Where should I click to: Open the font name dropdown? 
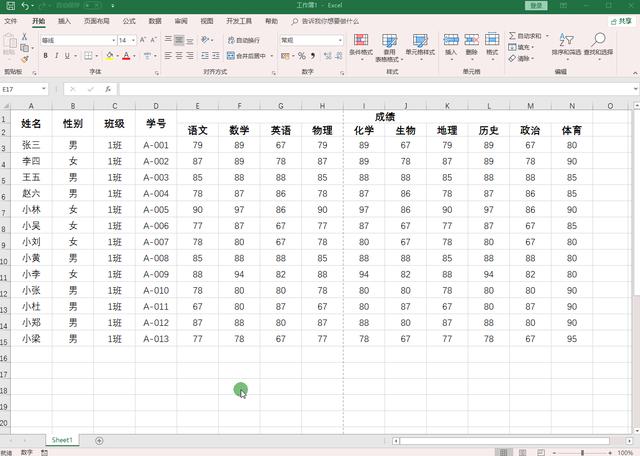(x=113, y=40)
